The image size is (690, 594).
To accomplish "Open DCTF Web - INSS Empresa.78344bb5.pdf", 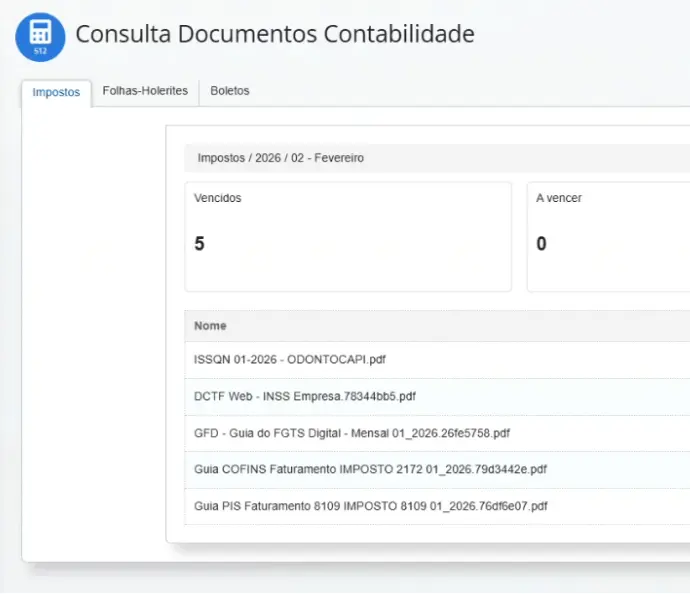I will (305, 396).
